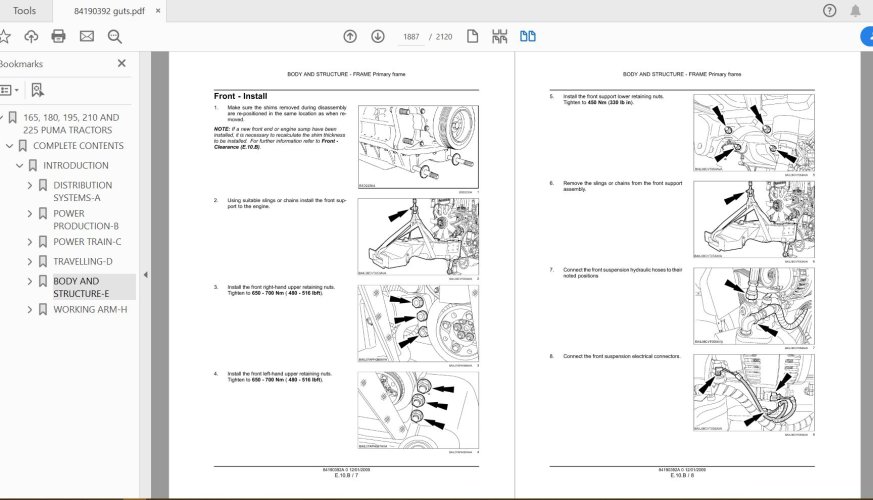Click the page number input field
The image size is (873, 500).
(411, 37)
